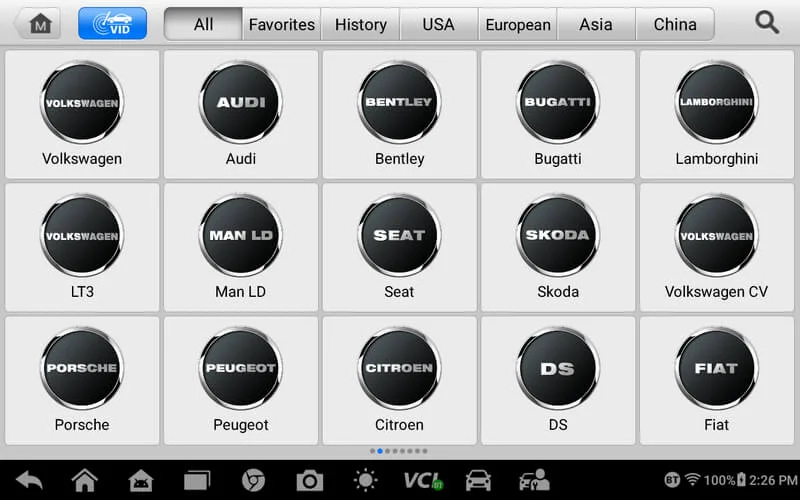
Task: Choose the Porsche brand tile
Action: pos(82,381)
